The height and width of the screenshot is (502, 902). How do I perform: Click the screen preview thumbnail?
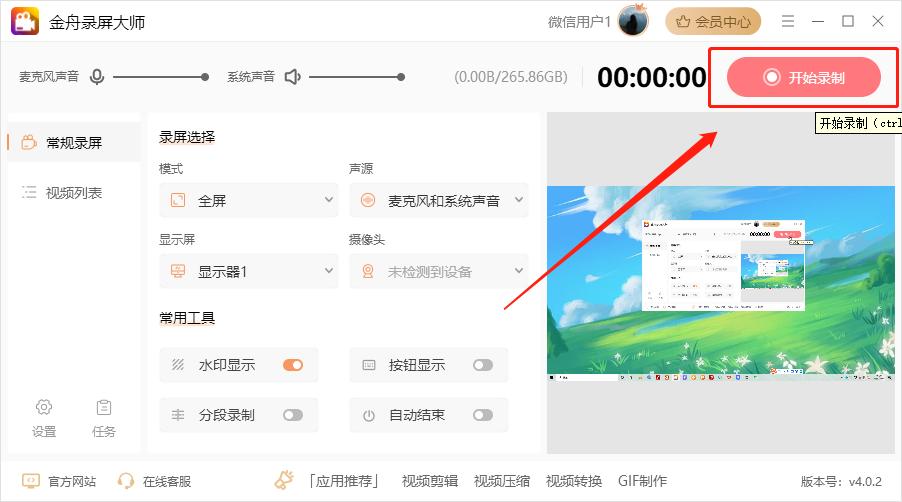click(721, 283)
